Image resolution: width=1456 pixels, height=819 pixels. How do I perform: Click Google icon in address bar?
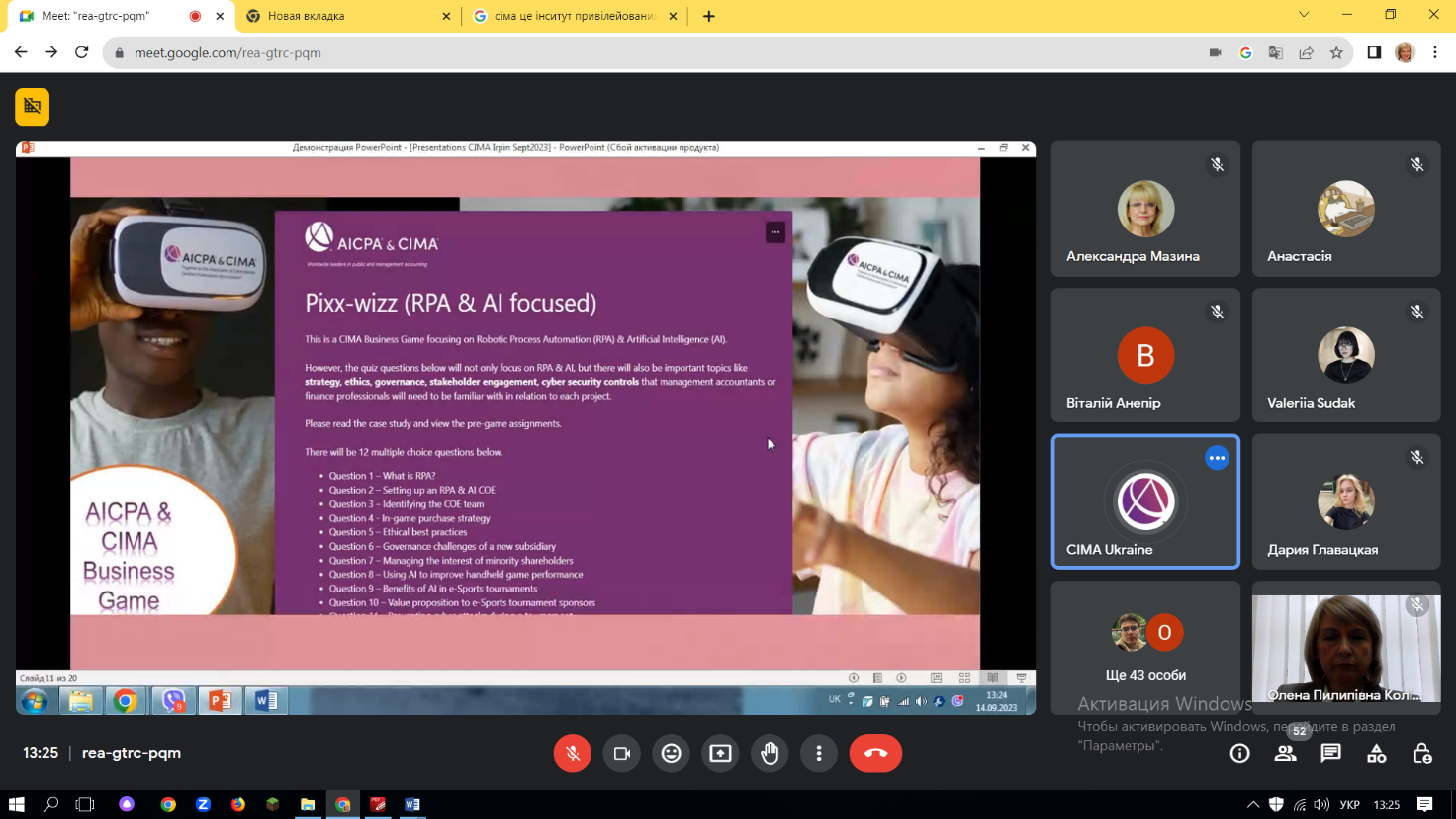pos(1245,53)
